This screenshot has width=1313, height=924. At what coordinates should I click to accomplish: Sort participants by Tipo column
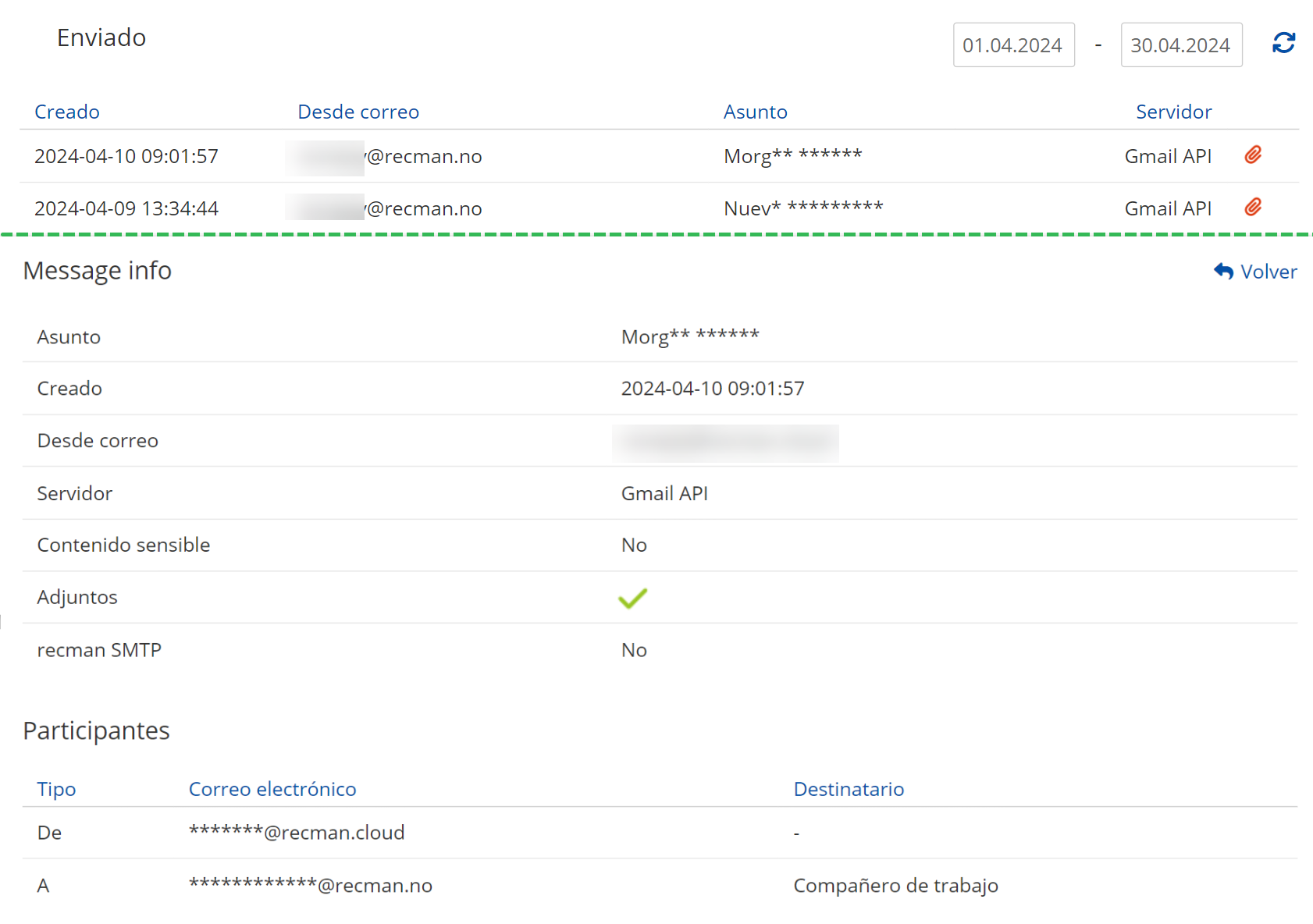point(56,789)
